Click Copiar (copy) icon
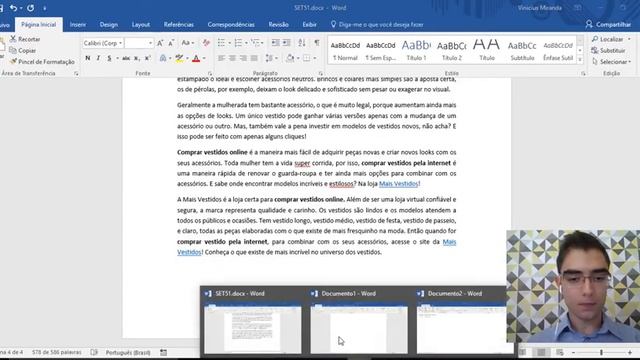Image resolution: width=640 pixels, height=360 pixels. click(13, 50)
